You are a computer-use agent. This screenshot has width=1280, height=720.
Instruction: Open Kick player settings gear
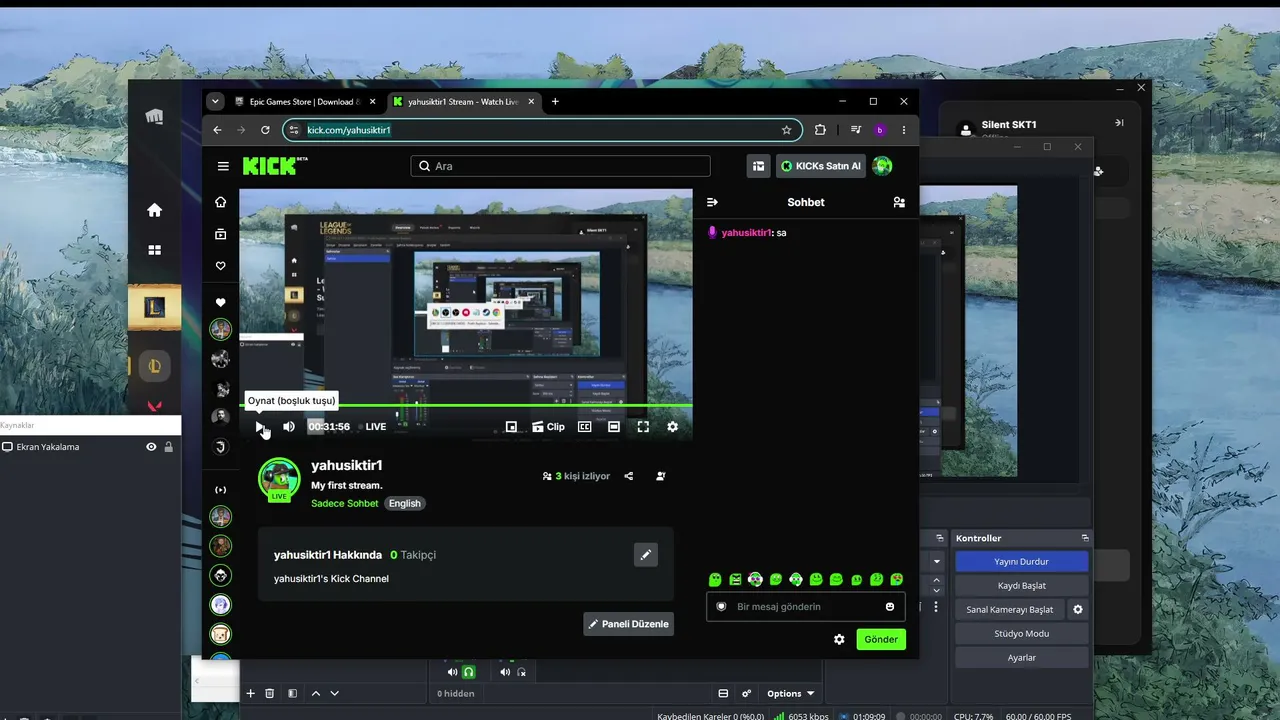672,427
